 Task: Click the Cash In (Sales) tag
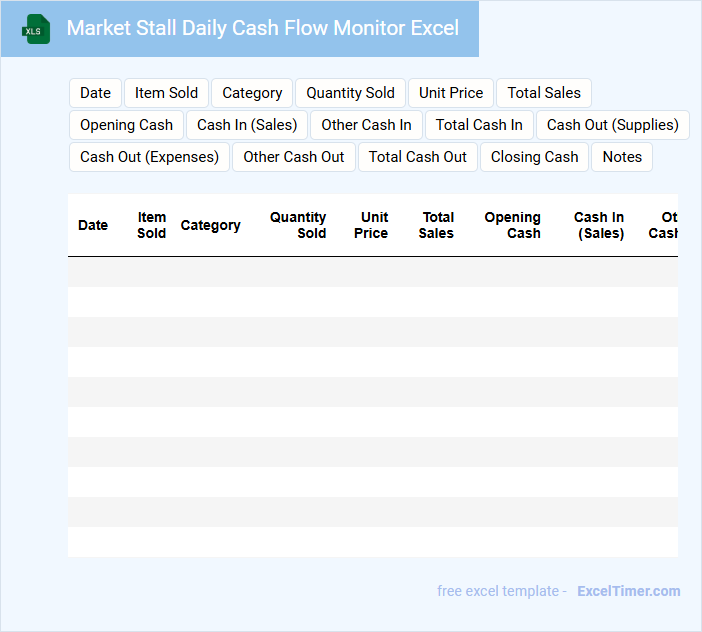pyautogui.click(x=247, y=125)
